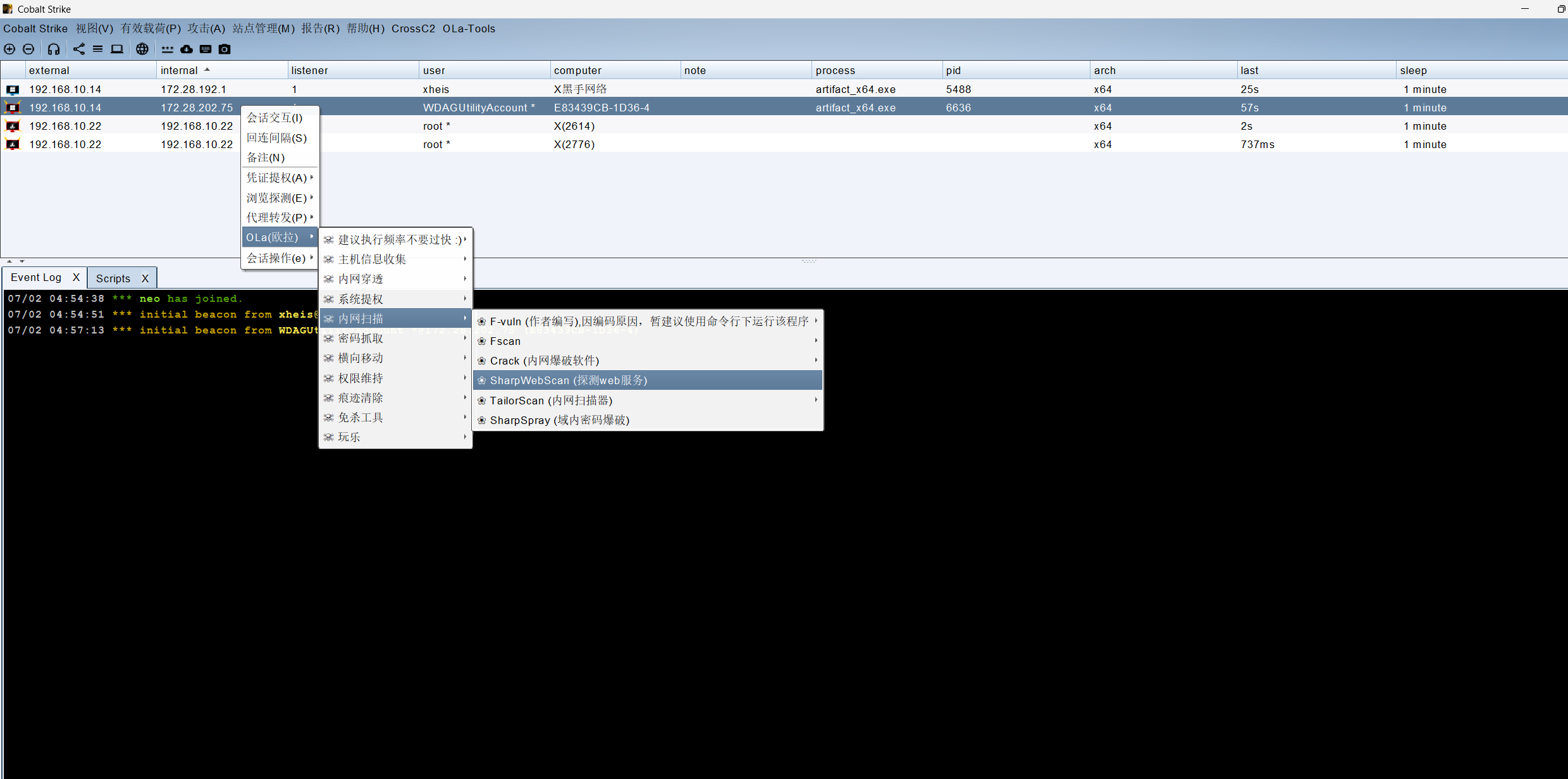Sort by the pid column header
Image resolution: width=1568 pixels, height=779 pixels.
click(1016, 70)
